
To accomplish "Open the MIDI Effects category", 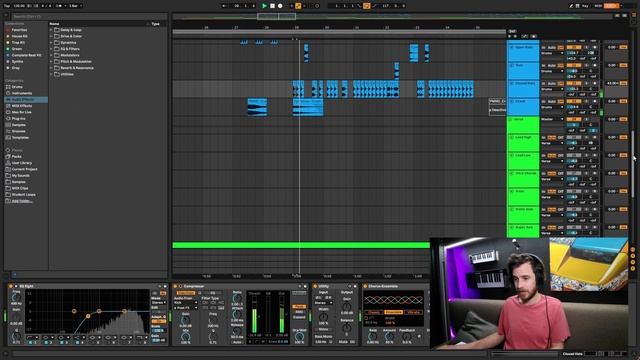I will [22, 106].
